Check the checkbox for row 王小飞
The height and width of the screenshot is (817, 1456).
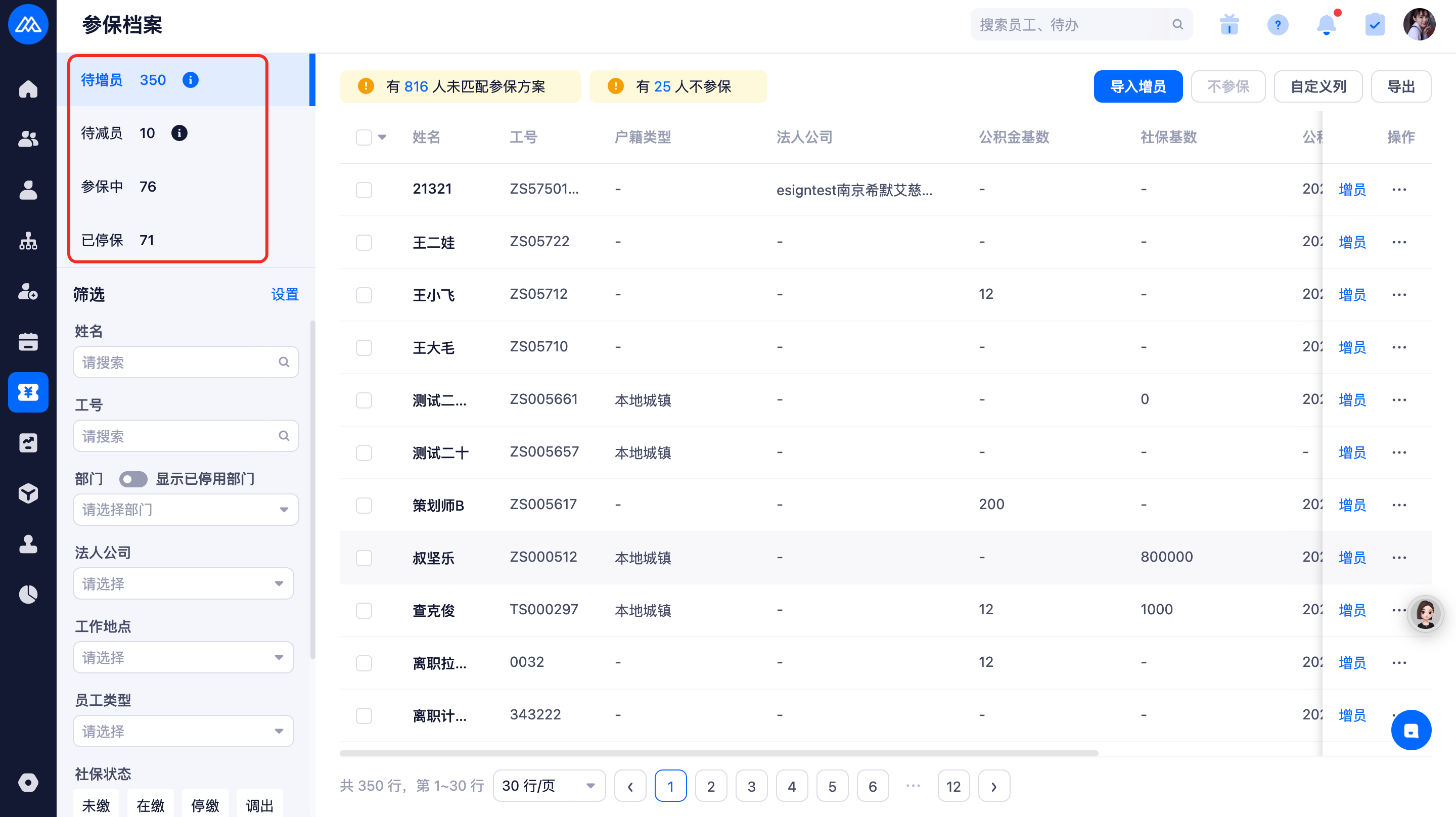point(364,295)
